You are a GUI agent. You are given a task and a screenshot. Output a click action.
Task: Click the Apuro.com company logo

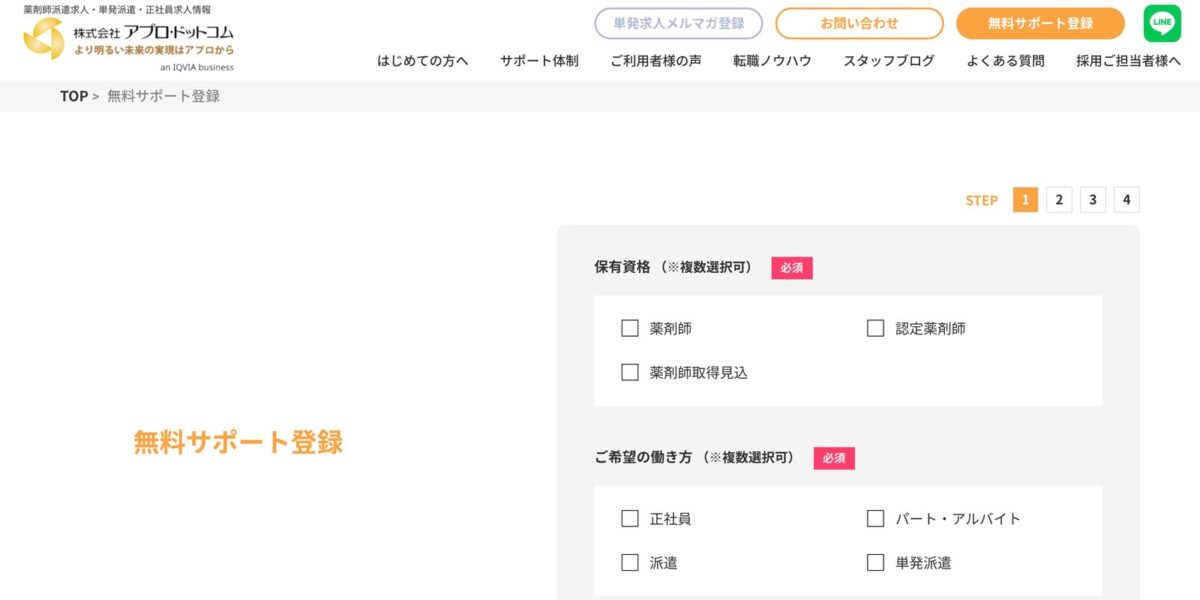tap(129, 39)
